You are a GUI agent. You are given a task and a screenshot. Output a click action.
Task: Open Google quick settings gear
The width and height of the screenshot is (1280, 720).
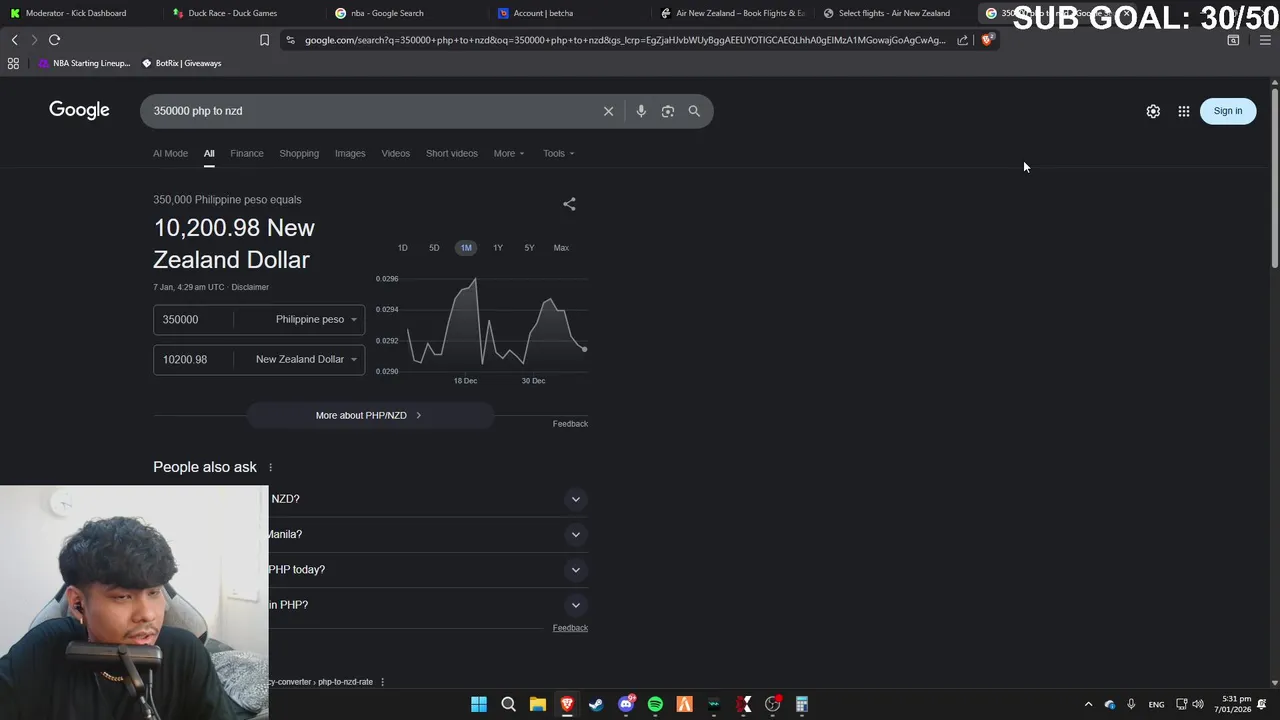(x=1153, y=111)
